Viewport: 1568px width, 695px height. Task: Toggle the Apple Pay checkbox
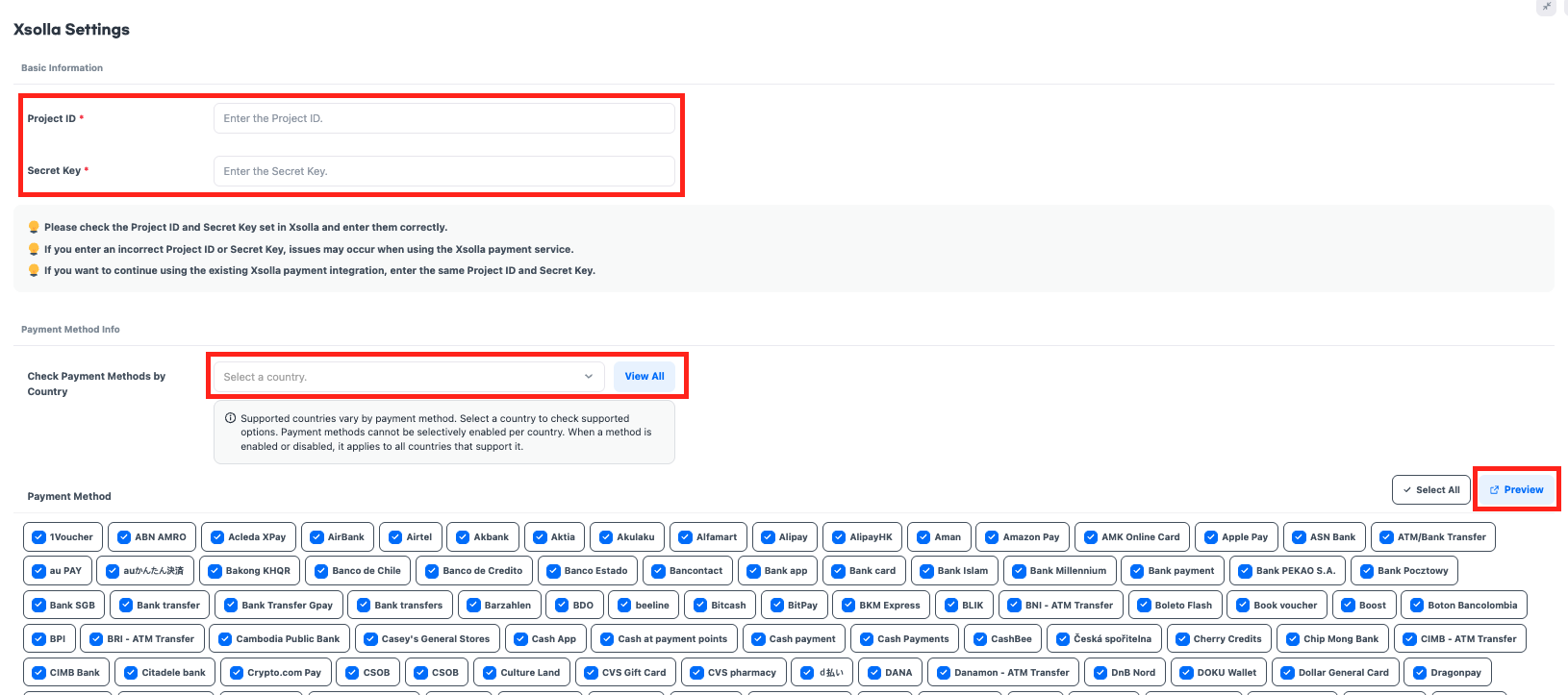point(1210,537)
